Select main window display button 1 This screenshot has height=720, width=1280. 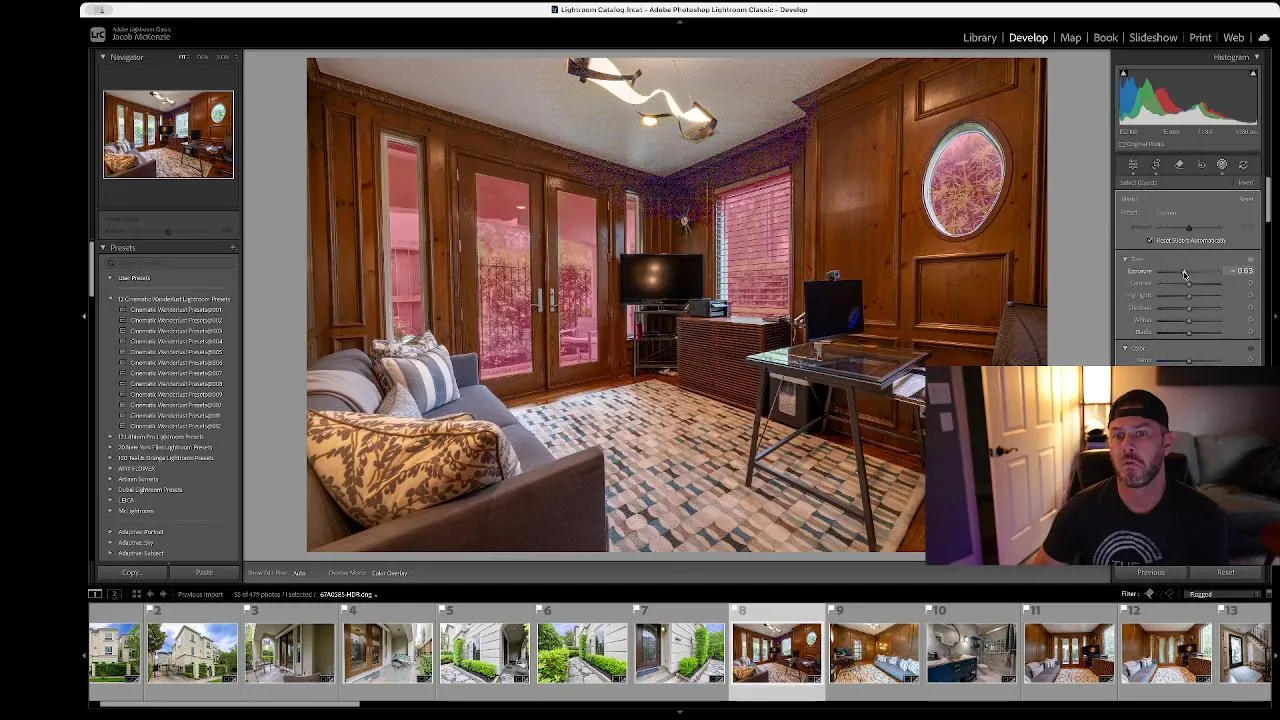click(x=95, y=594)
